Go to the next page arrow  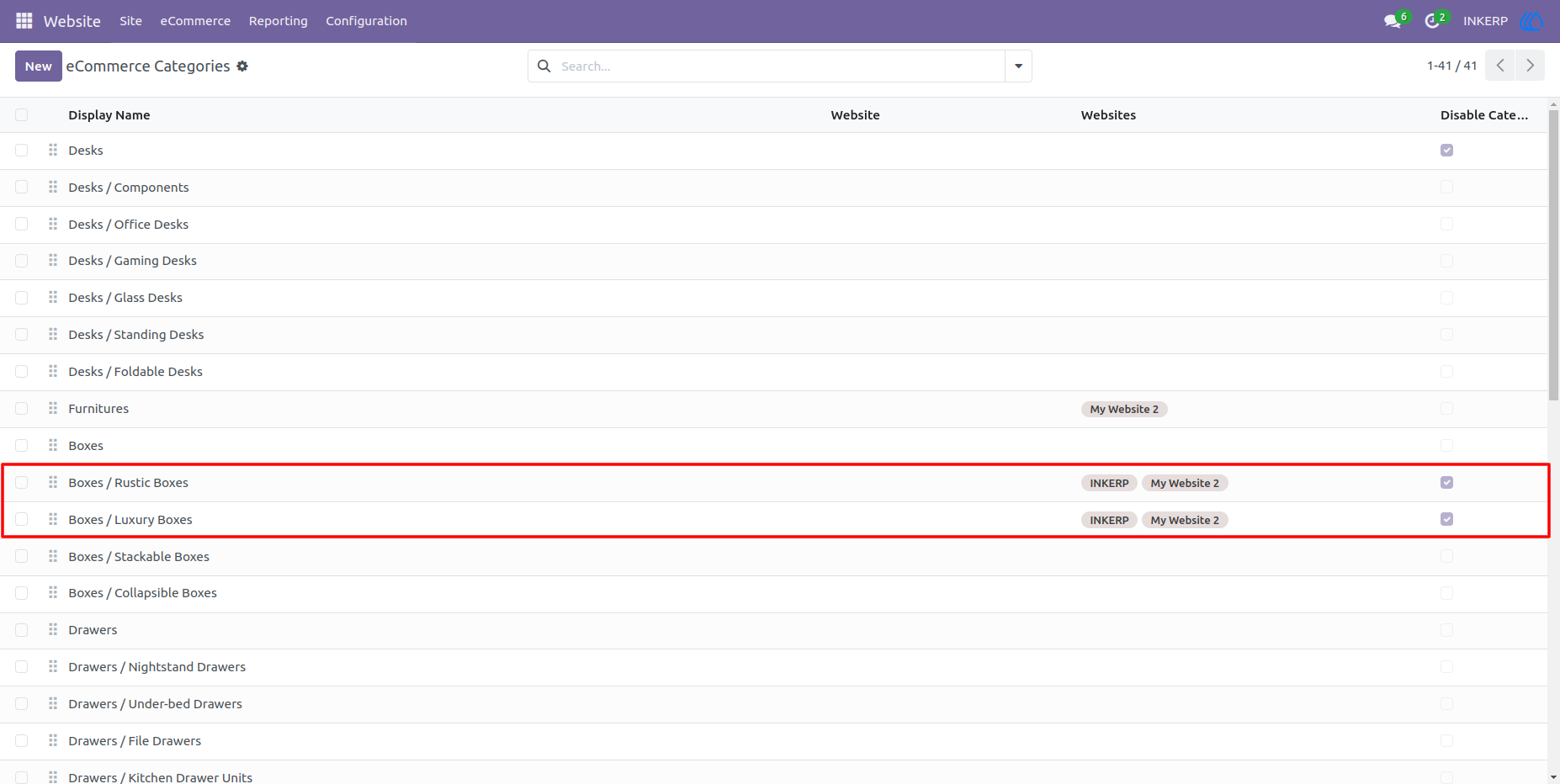pos(1530,66)
